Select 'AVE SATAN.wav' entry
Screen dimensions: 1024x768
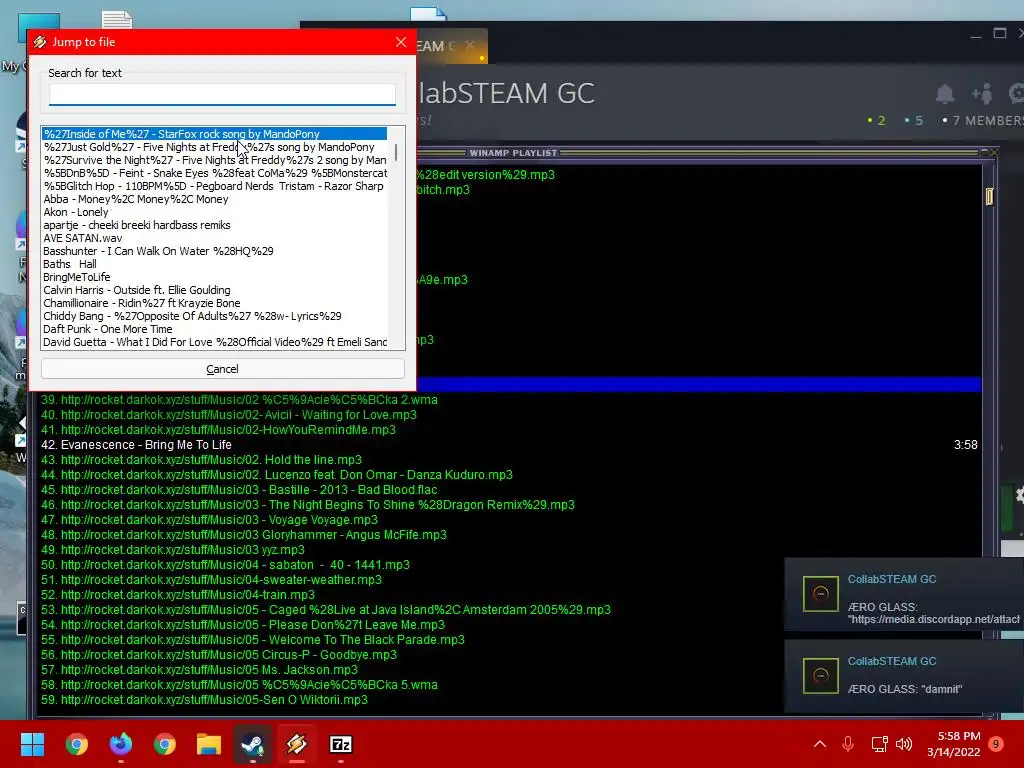point(215,238)
